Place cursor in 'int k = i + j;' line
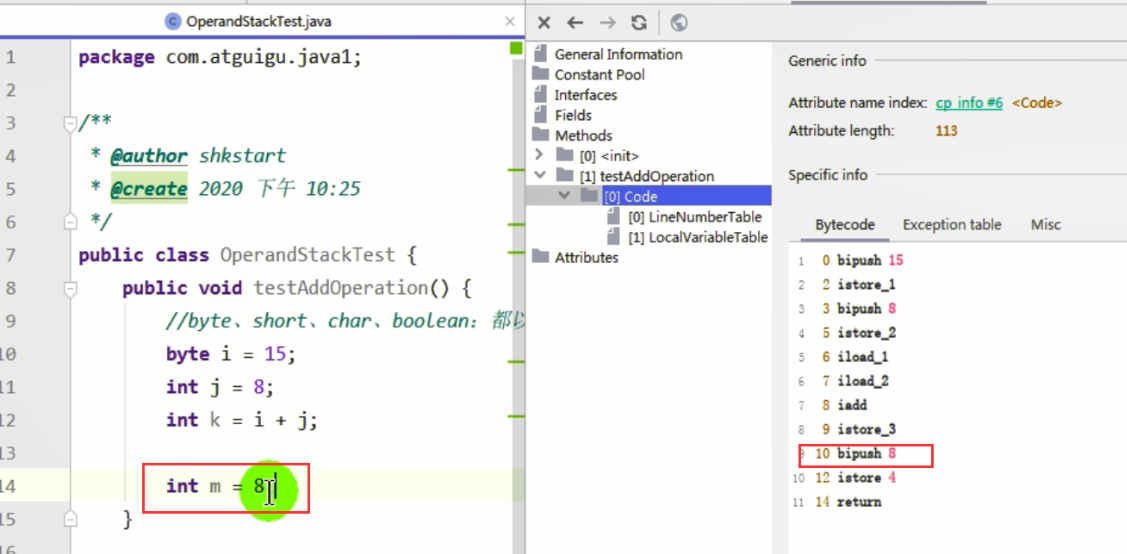Screen dimensions: 1127x554 pos(242,420)
